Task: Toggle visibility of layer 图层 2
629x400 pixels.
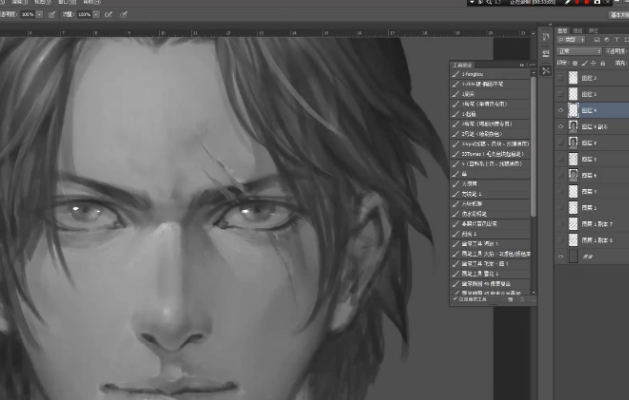Action: coord(560,76)
